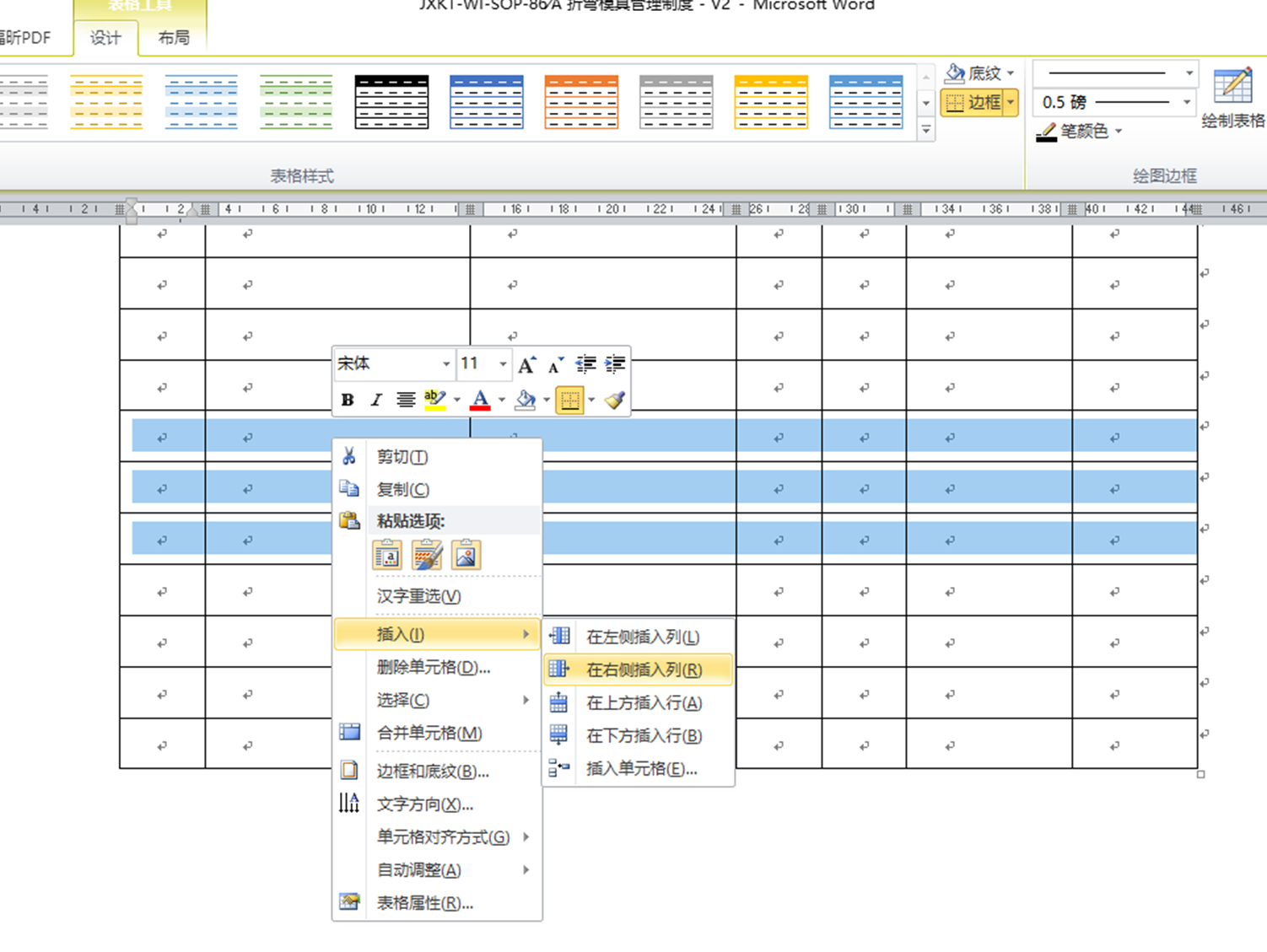Screen dimensions: 1267x952
Task: Switch to the 布局 ribbon tab
Action: click(174, 38)
